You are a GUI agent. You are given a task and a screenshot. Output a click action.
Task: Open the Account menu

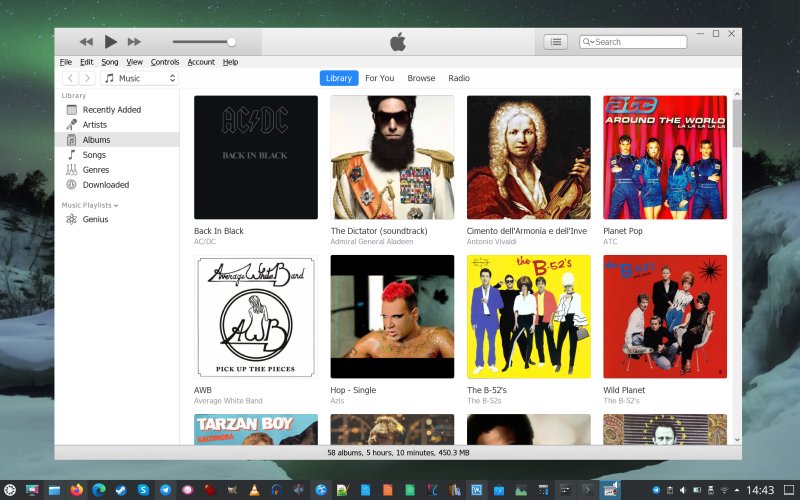point(201,62)
